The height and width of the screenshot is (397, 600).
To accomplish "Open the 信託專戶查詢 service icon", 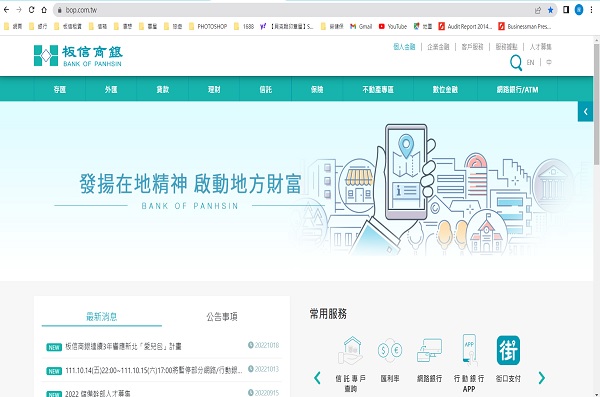I will pos(351,364).
